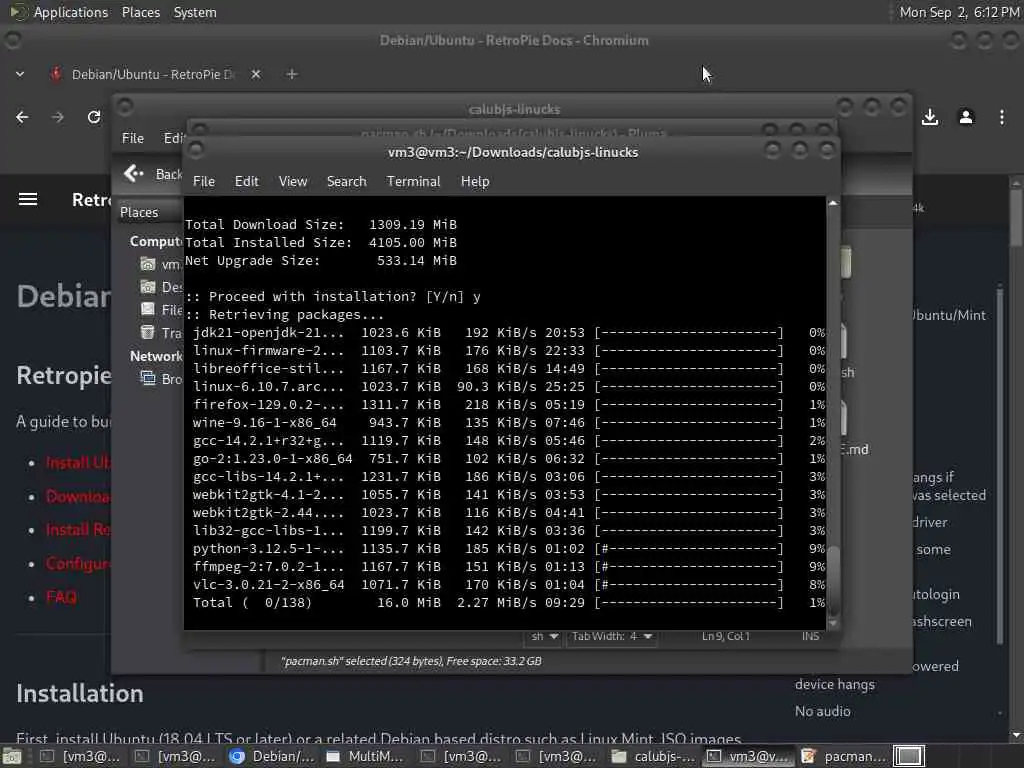Open the terminal Search menu
The width and height of the screenshot is (1024, 768).
click(346, 182)
